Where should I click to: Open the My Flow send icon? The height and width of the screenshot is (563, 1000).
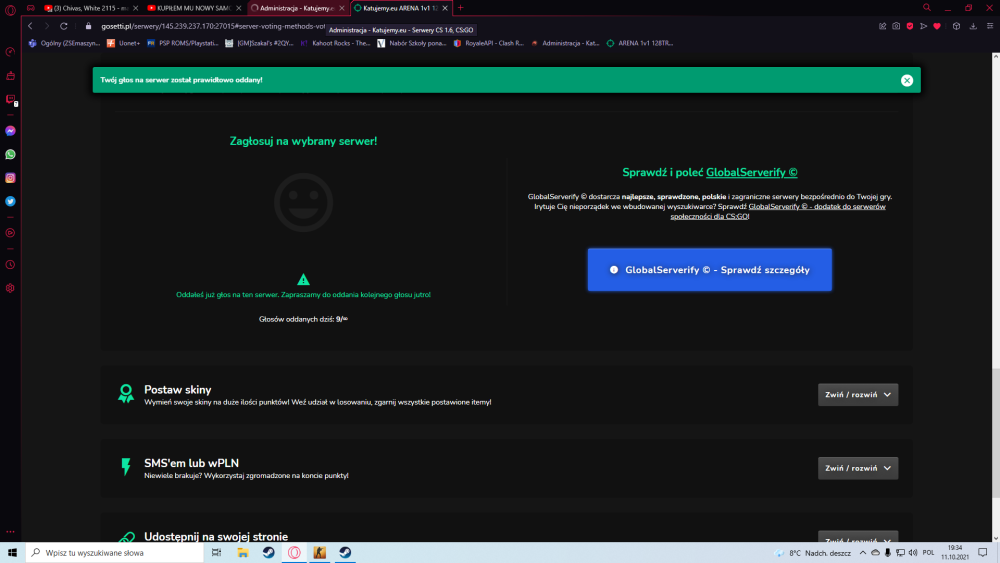click(923, 26)
